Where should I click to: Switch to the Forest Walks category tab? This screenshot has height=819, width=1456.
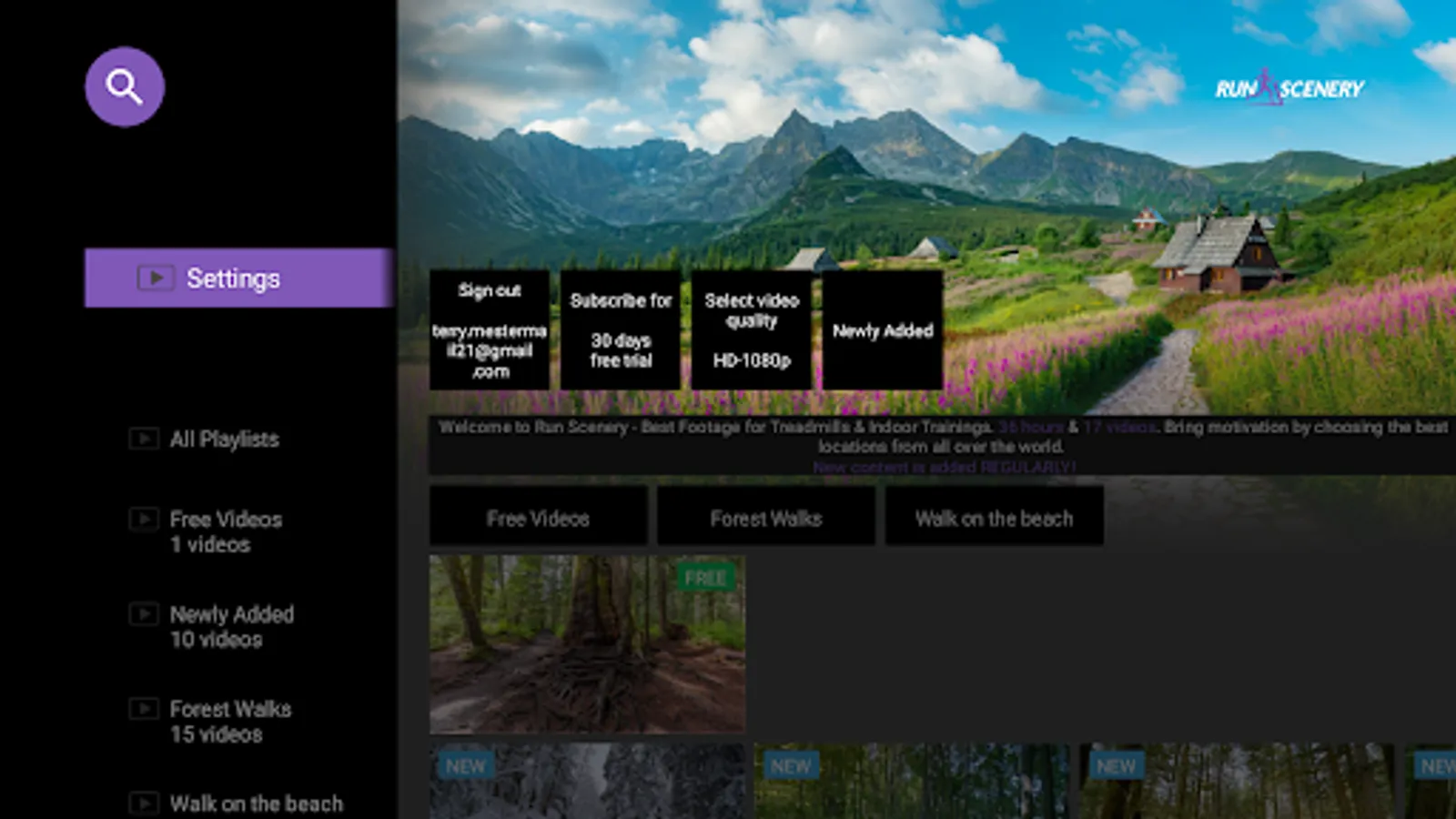tap(766, 518)
